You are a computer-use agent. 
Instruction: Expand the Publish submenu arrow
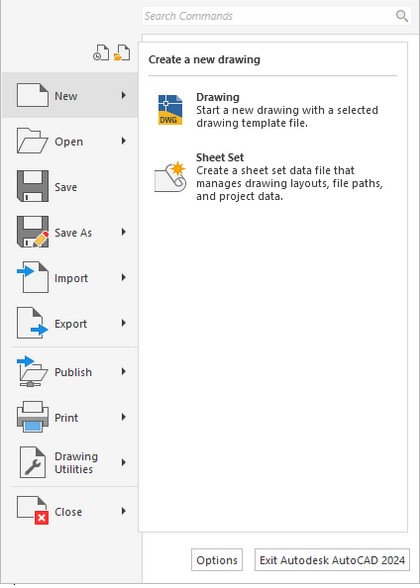click(123, 372)
